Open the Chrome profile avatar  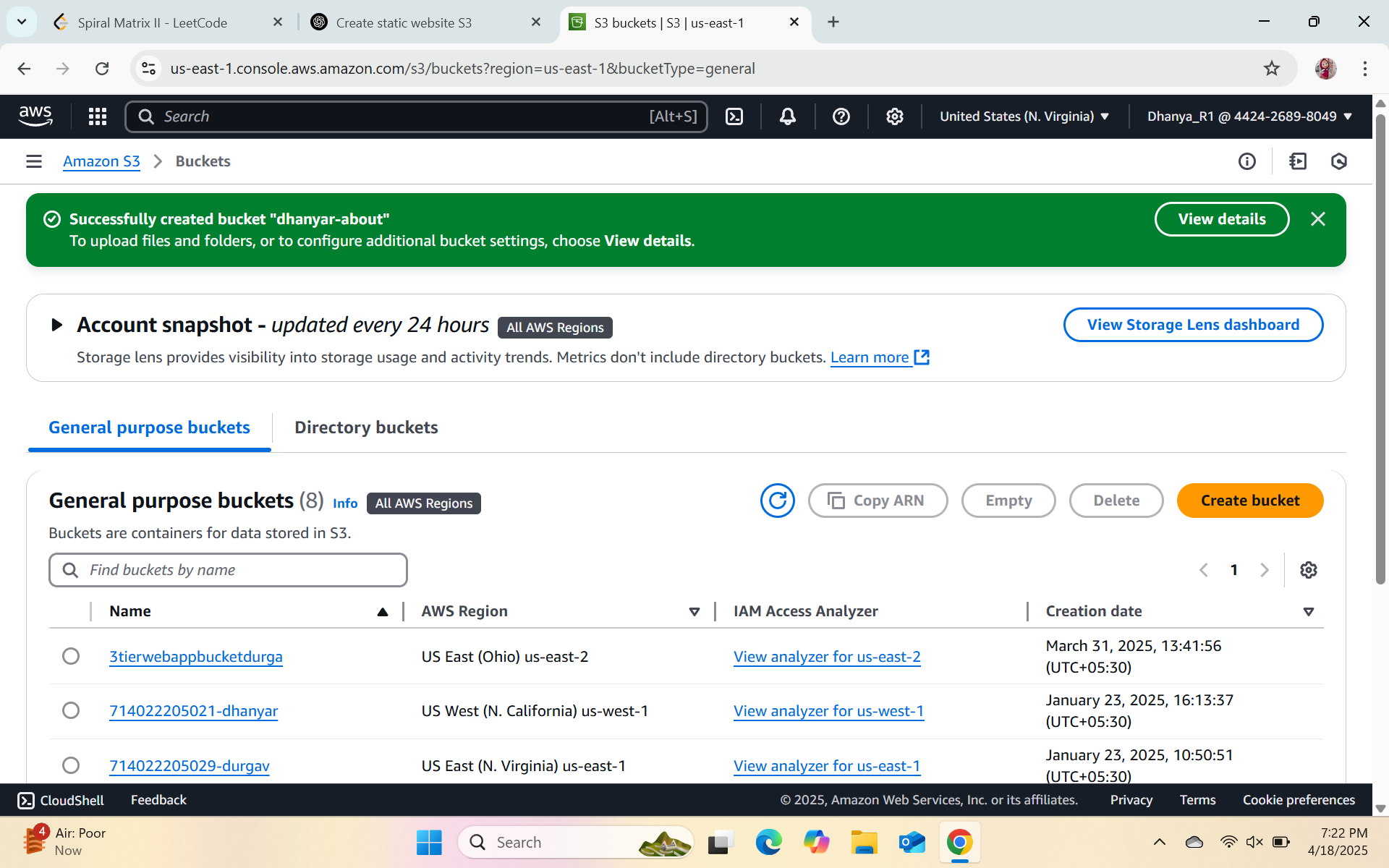click(x=1326, y=69)
